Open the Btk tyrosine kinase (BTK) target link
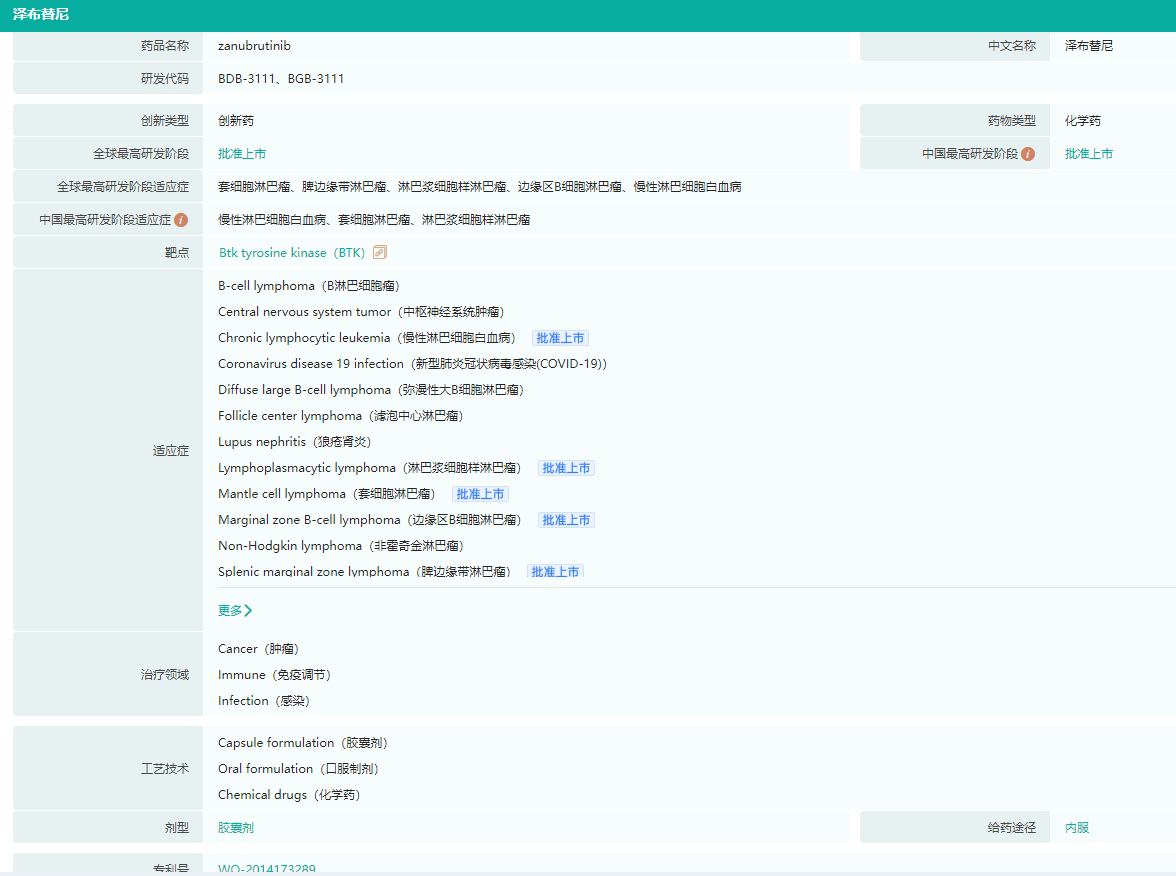Viewport: 1176px width, 876px height. tap(292, 253)
